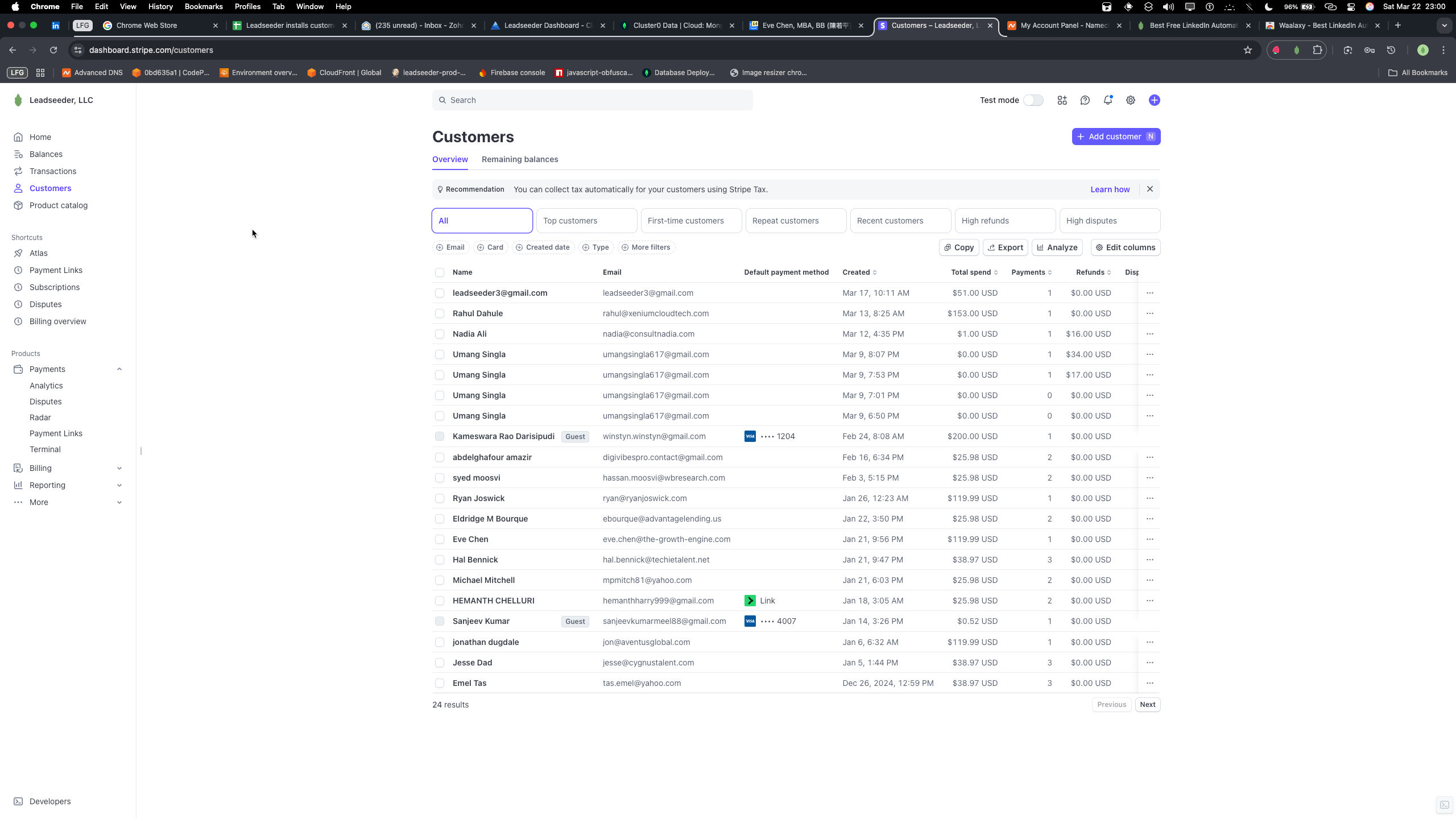The image size is (1456, 819).
Task: Toggle Test mode switch
Action: click(x=1033, y=100)
